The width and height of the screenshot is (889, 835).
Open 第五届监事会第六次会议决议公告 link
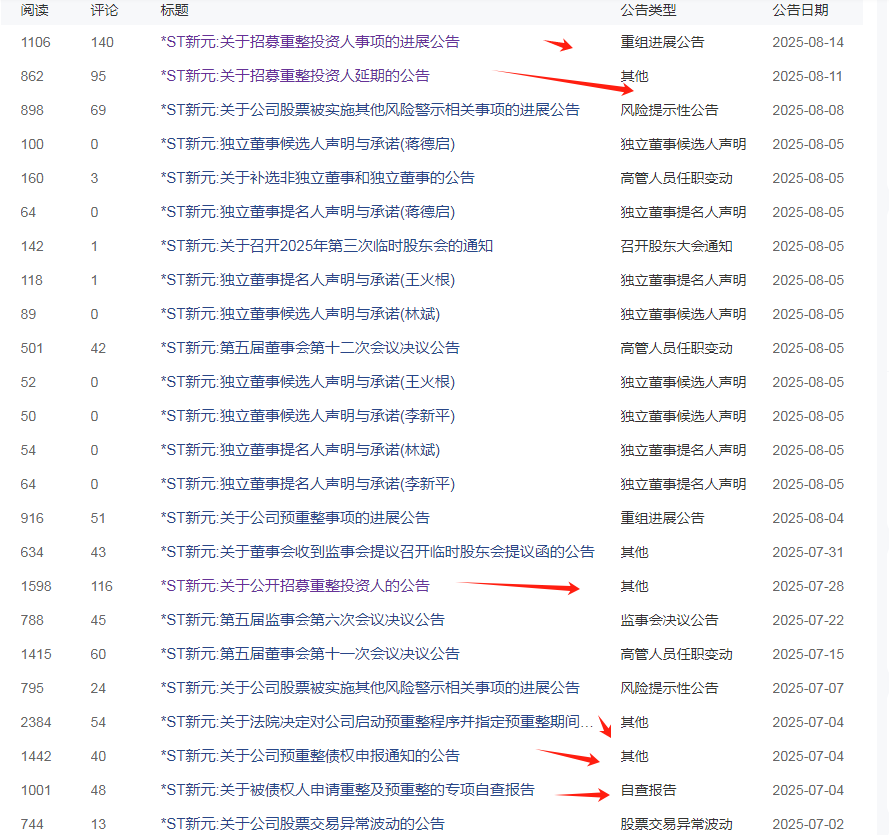coord(302,620)
